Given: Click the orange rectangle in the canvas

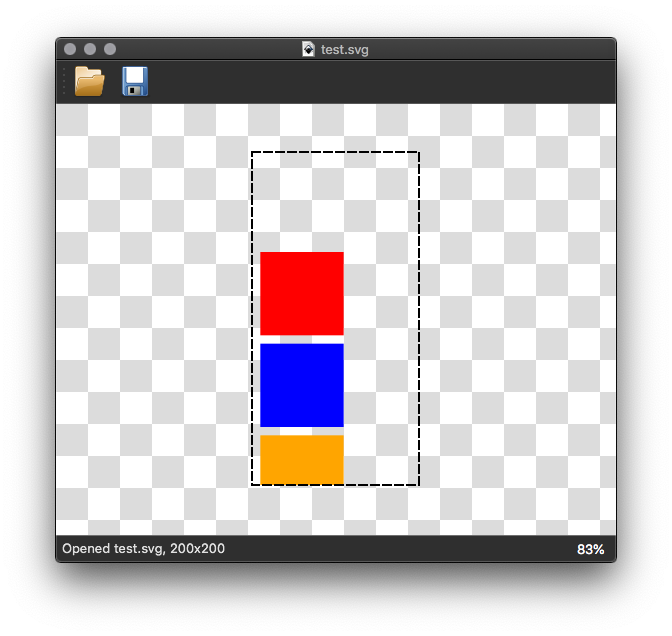Looking at the screenshot, I should pyautogui.click(x=302, y=460).
